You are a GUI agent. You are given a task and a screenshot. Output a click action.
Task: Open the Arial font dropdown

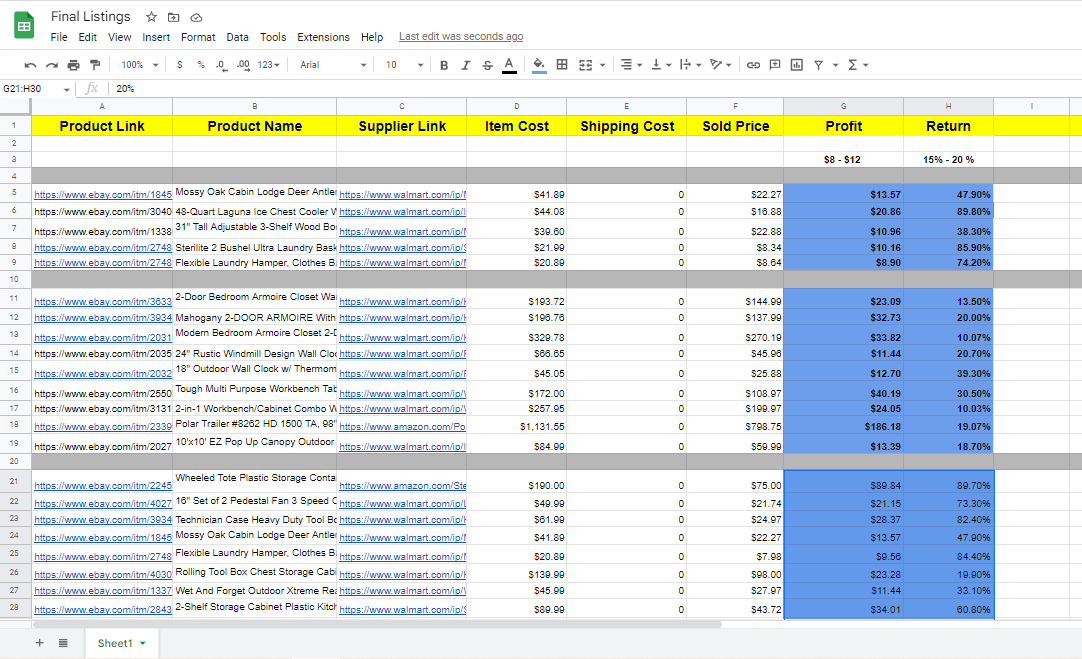[333, 65]
